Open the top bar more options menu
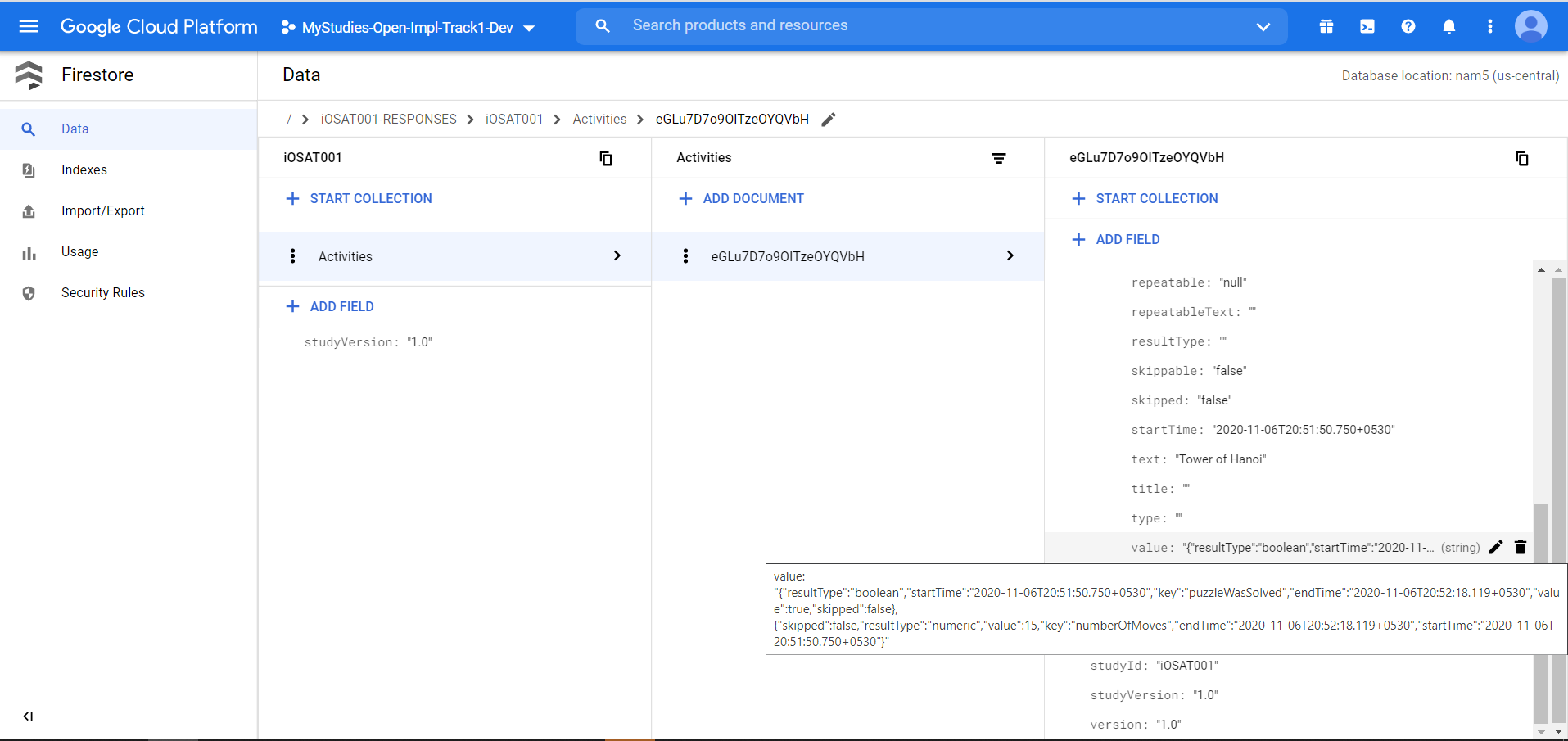Viewport: 1568px width, 741px height. [x=1490, y=27]
